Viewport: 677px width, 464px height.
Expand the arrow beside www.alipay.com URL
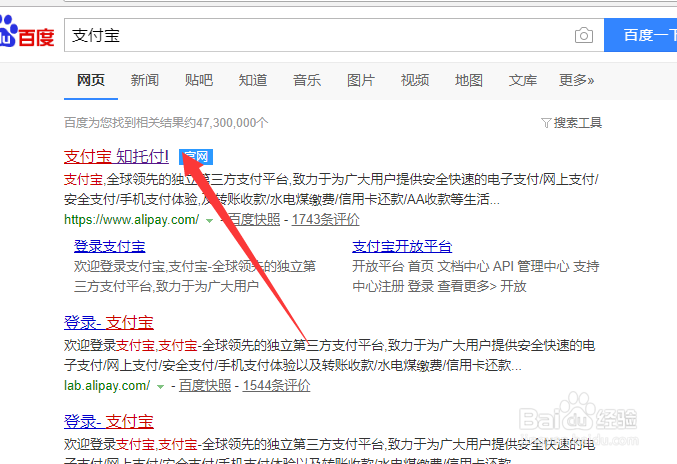tap(209, 221)
